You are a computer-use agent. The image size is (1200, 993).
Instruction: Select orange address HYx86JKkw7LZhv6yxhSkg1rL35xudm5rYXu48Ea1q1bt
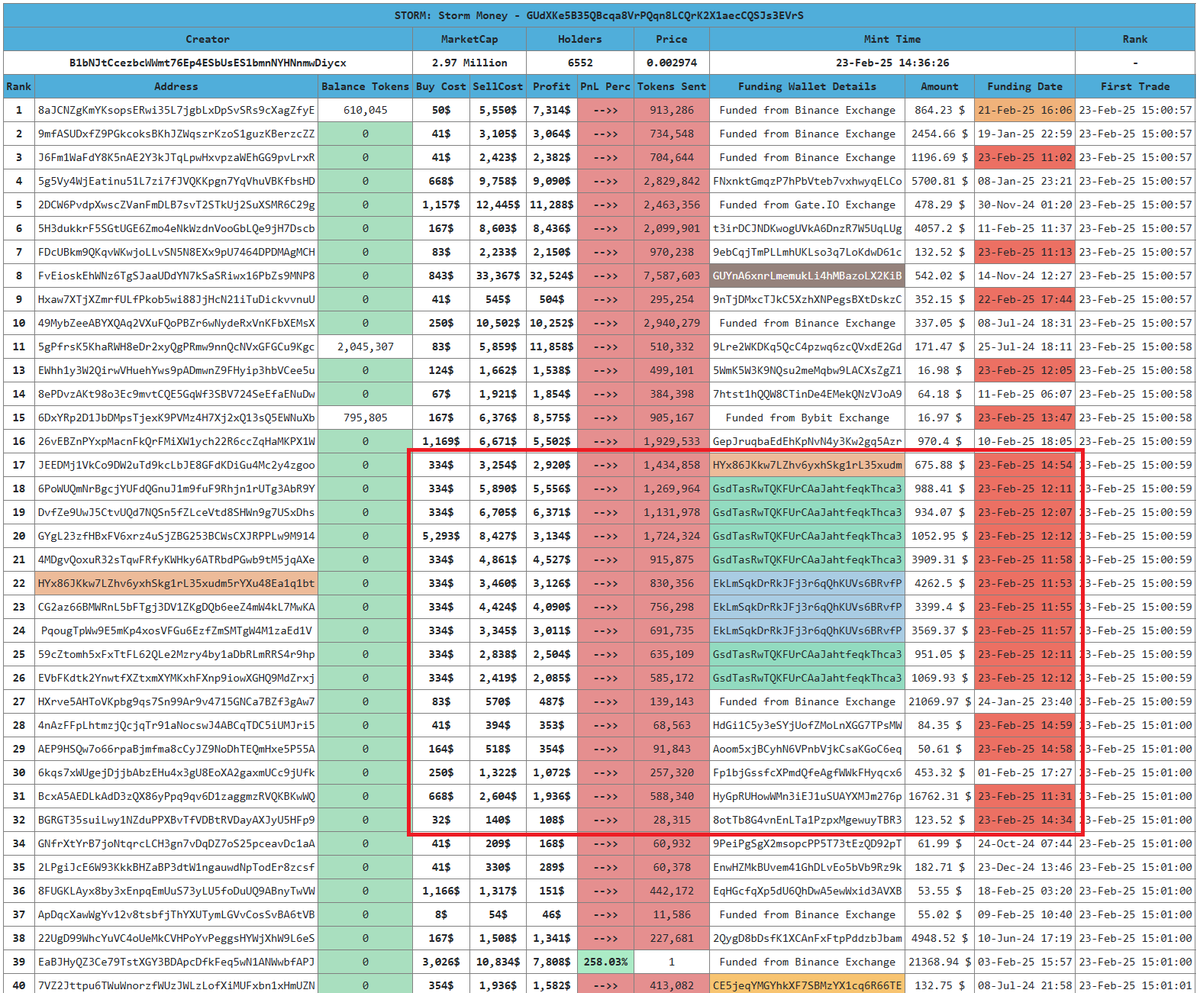[176, 583]
